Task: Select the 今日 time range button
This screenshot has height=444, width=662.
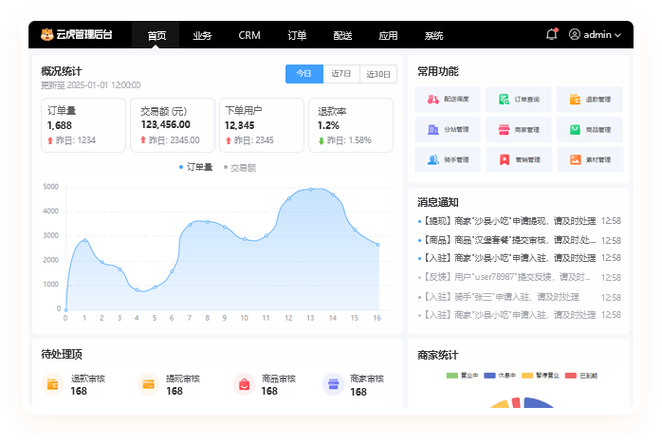Action: (x=304, y=74)
